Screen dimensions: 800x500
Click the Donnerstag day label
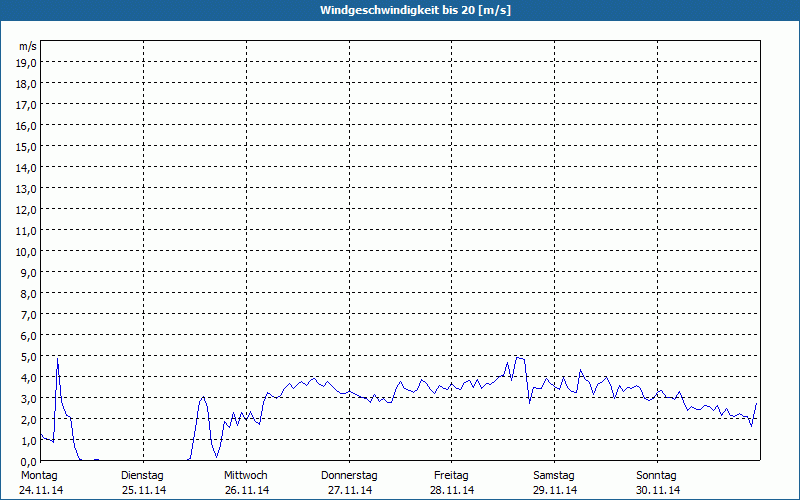(x=349, y=475)
